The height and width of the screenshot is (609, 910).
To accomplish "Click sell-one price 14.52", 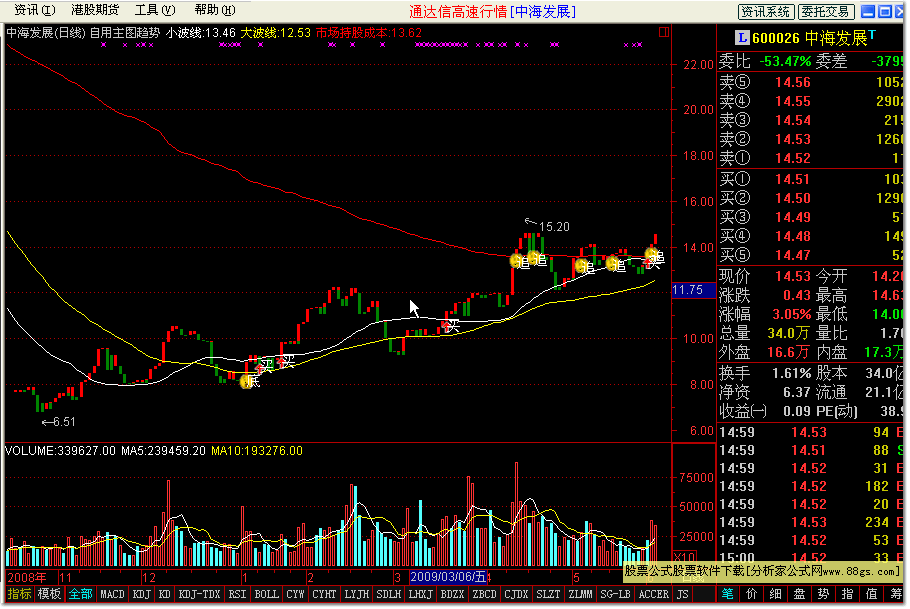I will click(793, 158).
